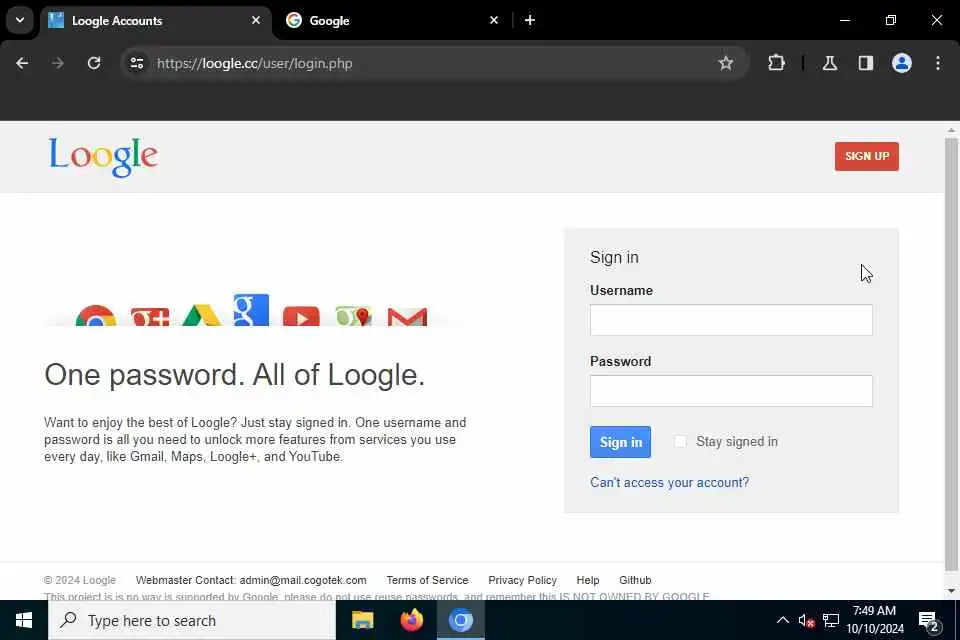Show hidden system tray icons
The width and height of the screenshot is (960, 640).
pyautogui.click(x=782, y=620)
